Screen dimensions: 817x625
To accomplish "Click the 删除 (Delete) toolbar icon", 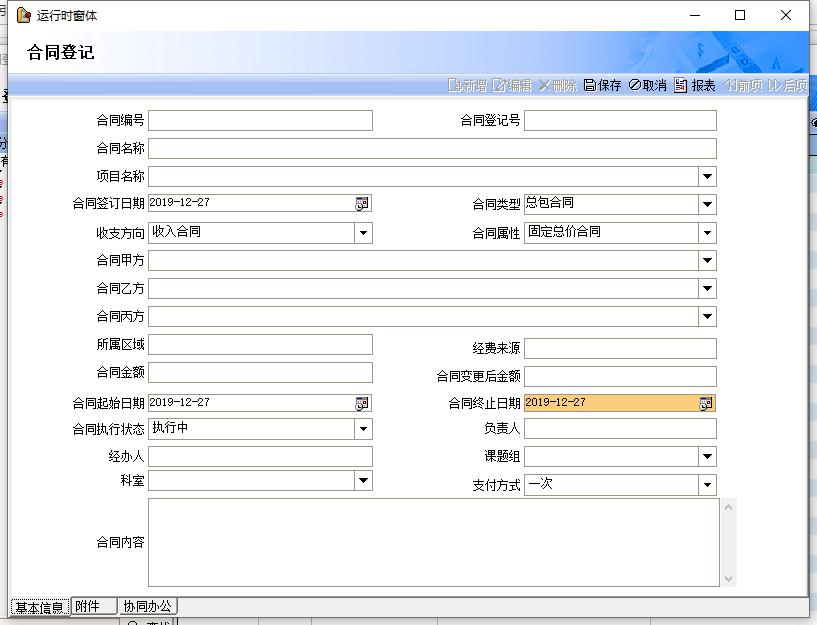I will [558, 86].
